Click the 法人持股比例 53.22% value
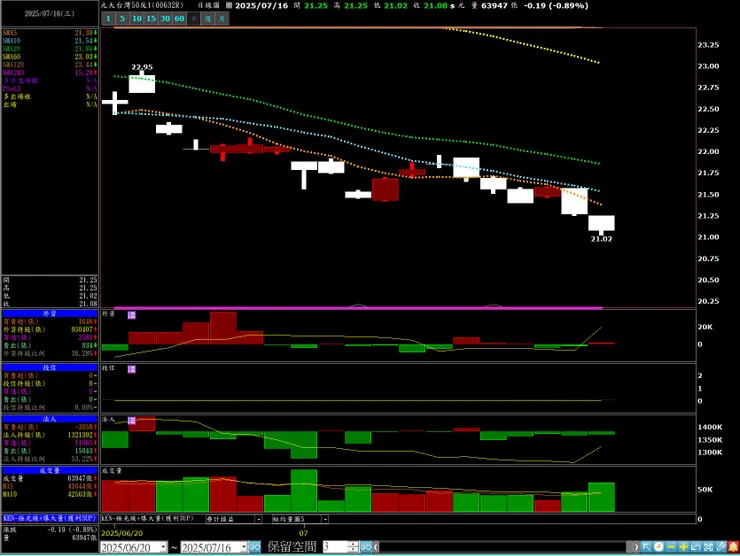Viewport: 740px width, 556px height. (x=83, y=459)
